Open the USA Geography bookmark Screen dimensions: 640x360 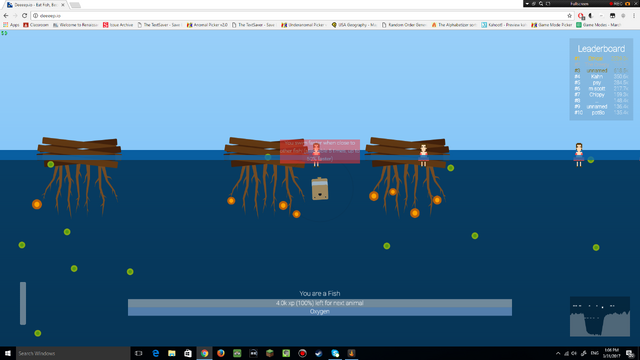354,25
